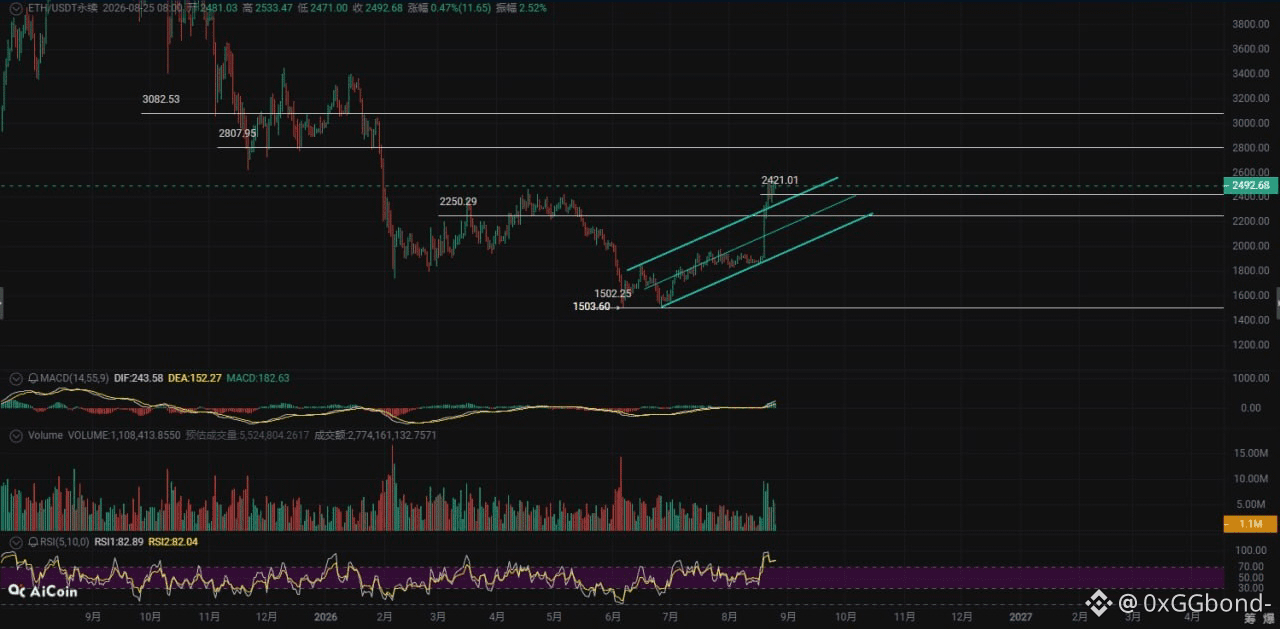1280x629 pixels.
Task: Collapse the Volume indicator pane chevron
Action: point(16,435)
